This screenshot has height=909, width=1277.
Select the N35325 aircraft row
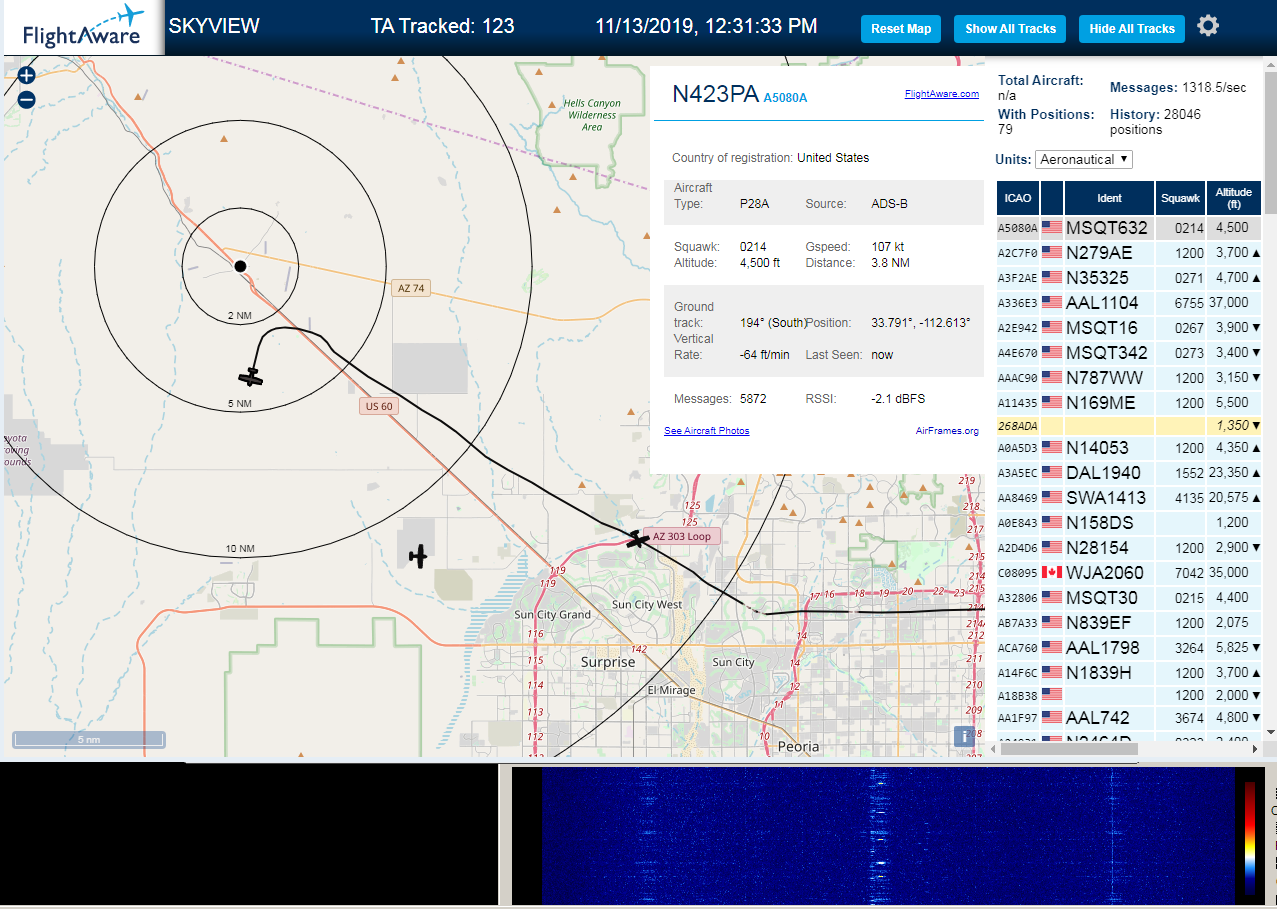1130,277
